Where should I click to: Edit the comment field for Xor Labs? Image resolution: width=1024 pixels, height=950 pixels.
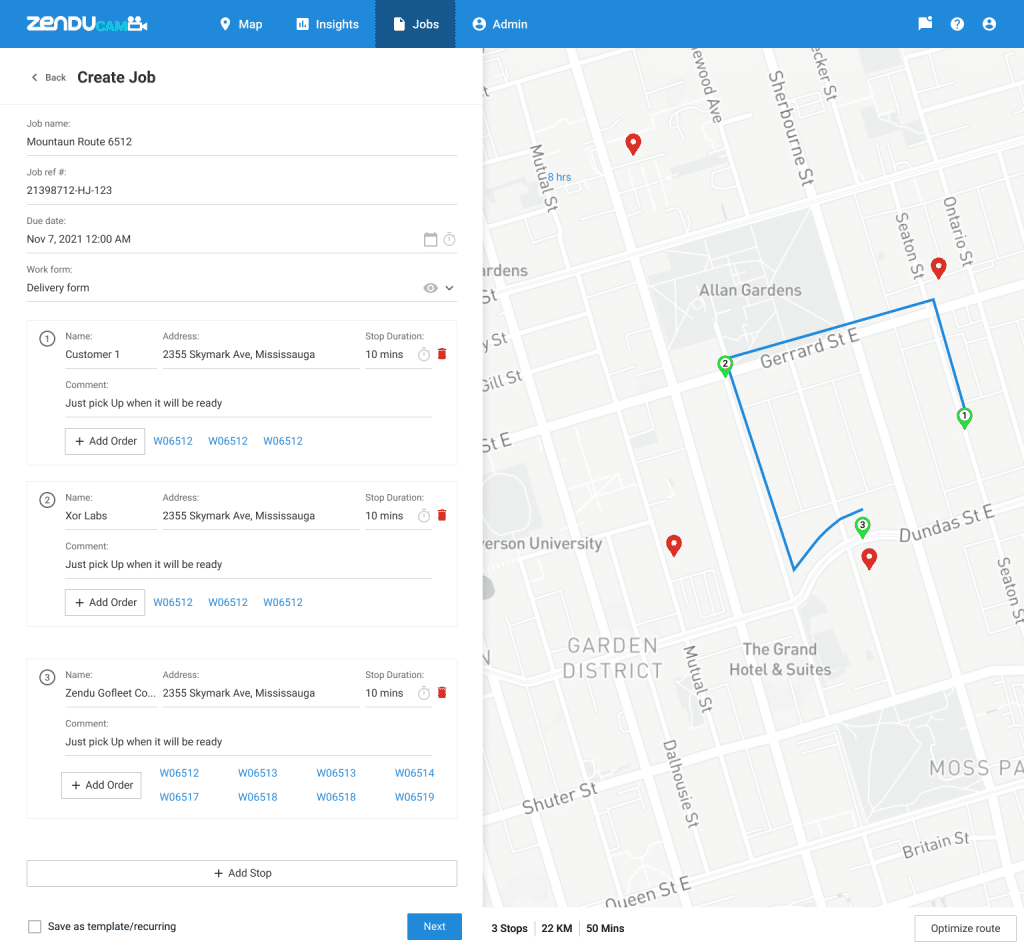coord(249,565)
